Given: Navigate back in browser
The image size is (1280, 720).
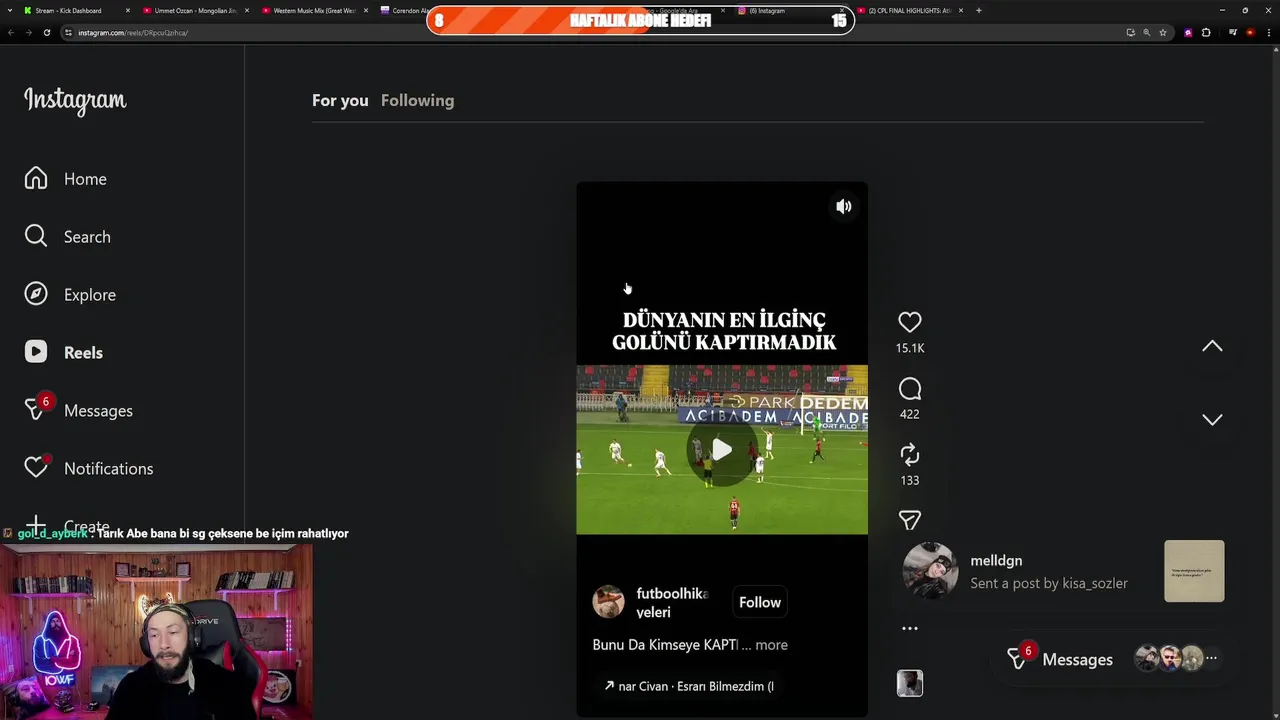Looking at the screenshot, I should (10, 32).
